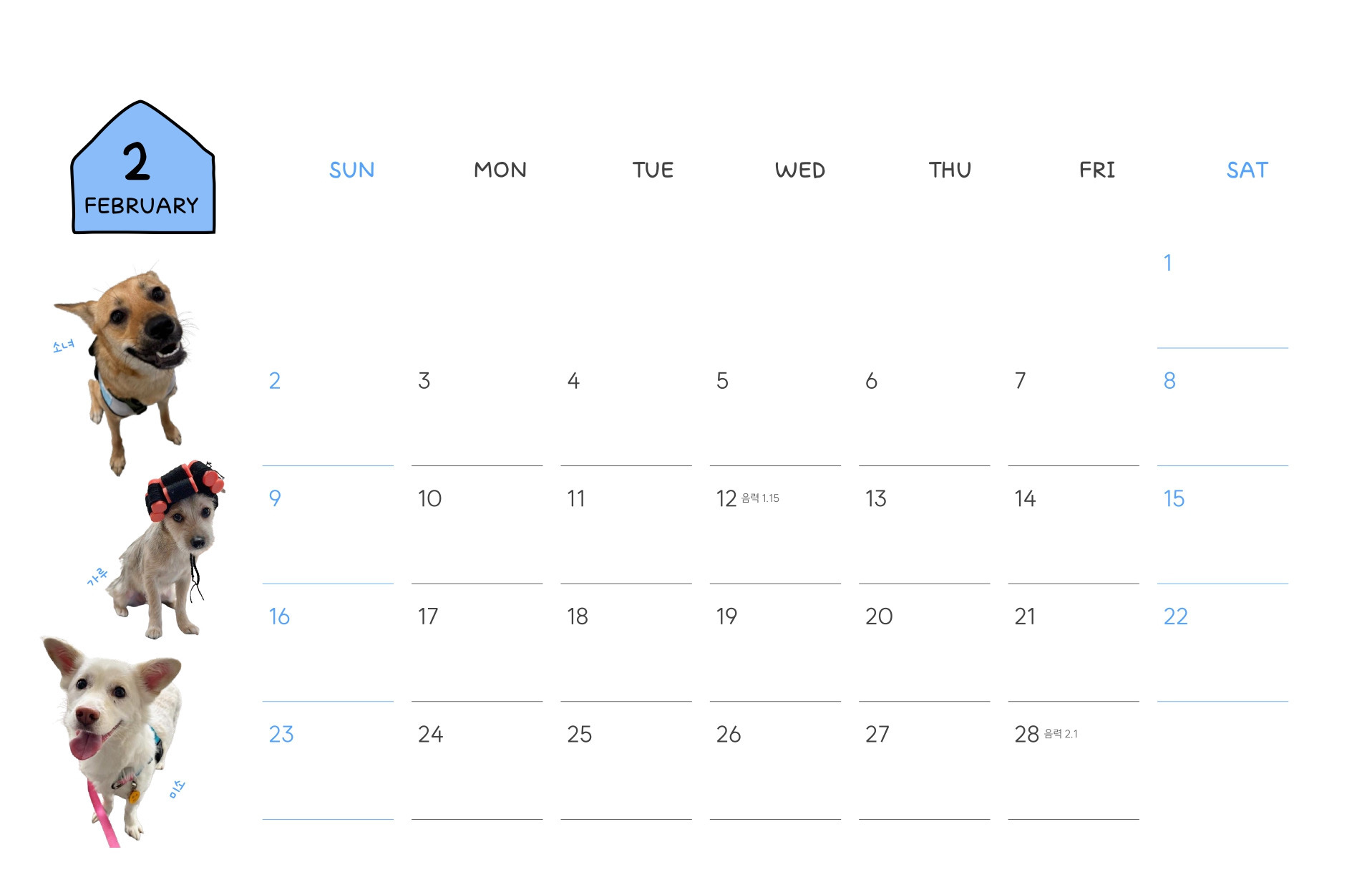The image size is (1372, 895).
Task: Click the THU column header
Action: [x=950, y=170]
